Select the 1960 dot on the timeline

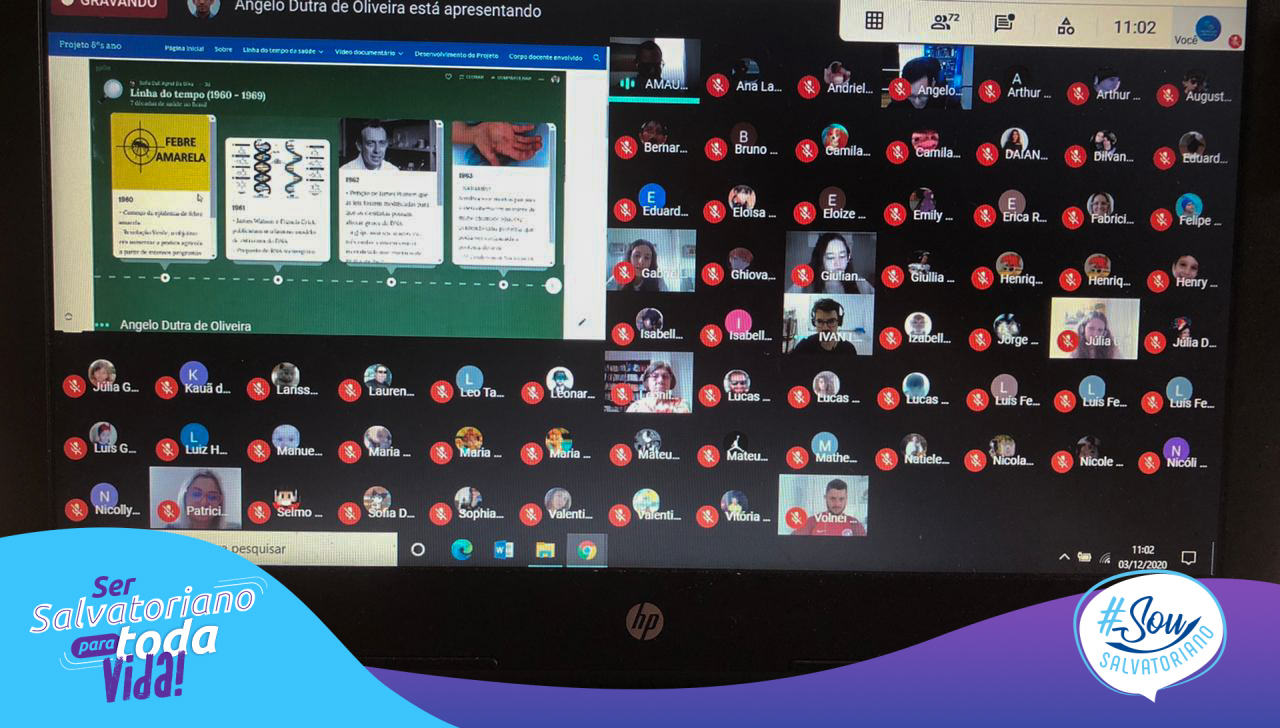165,277
